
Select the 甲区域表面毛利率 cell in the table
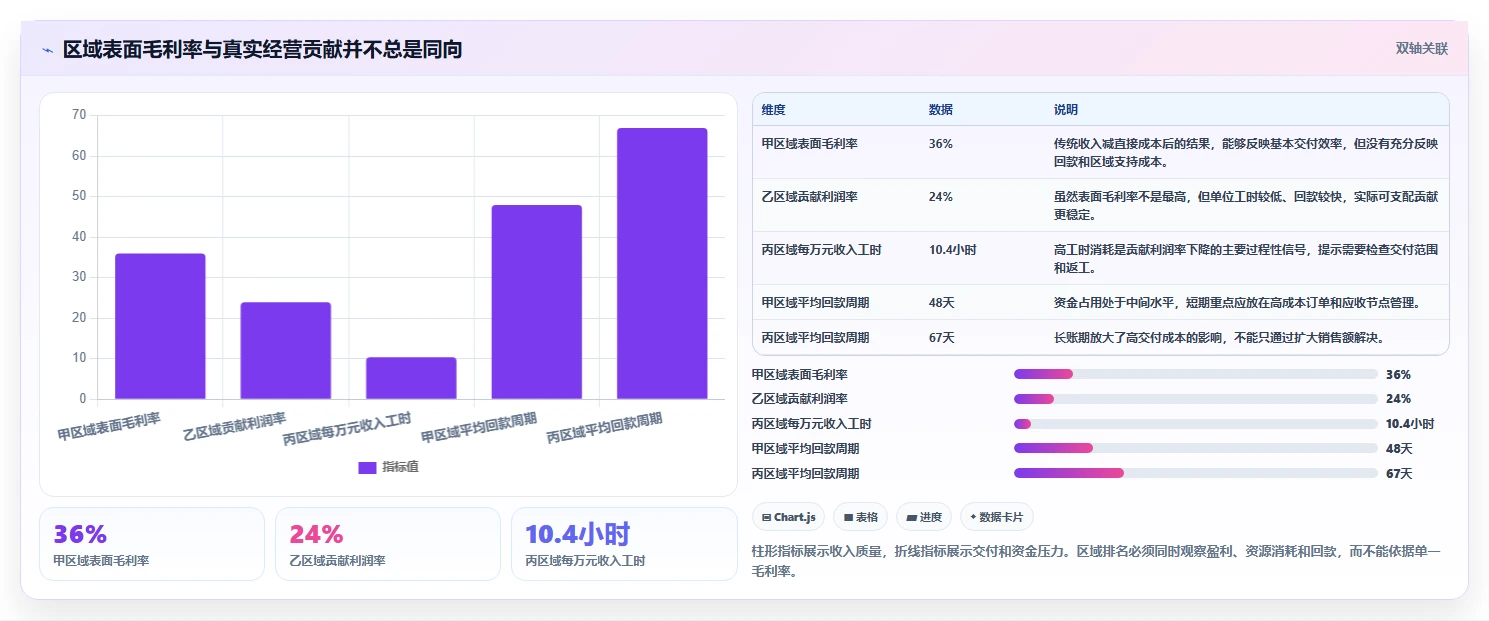pyautogui.click(x=809, y=144)
